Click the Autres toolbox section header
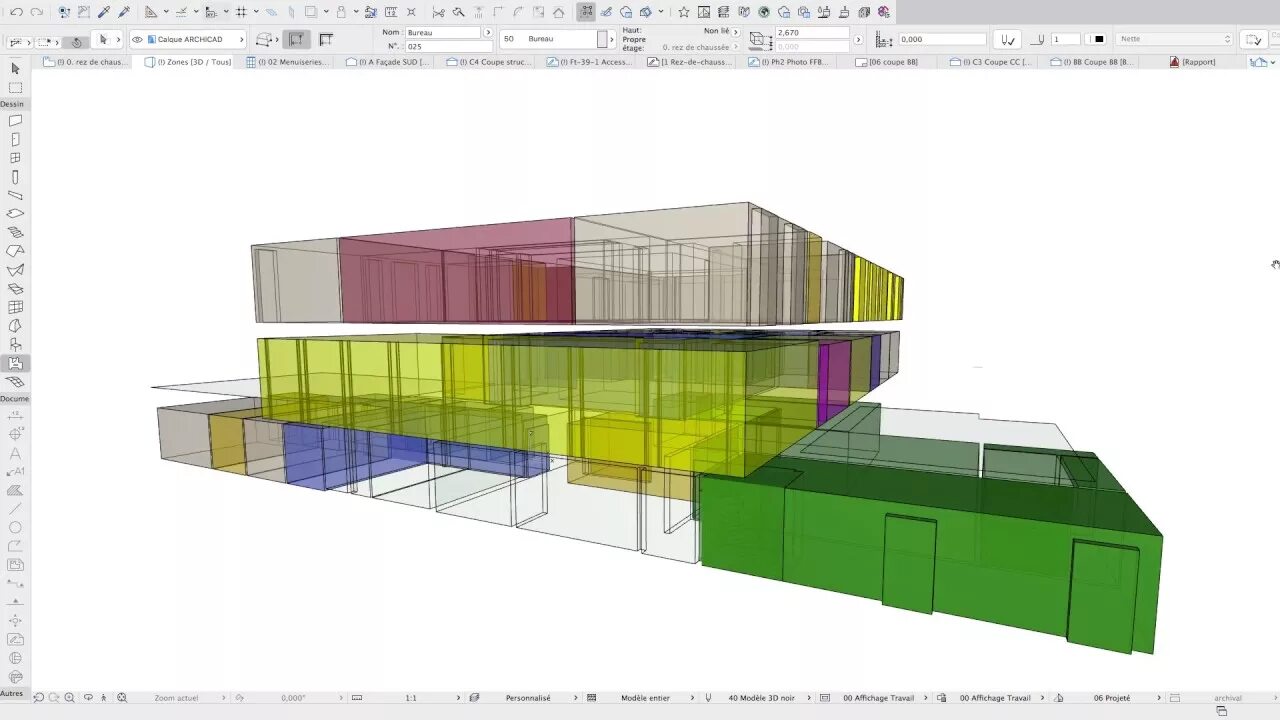Viewport: 1280px width, 720px height. tap(12, 693)
